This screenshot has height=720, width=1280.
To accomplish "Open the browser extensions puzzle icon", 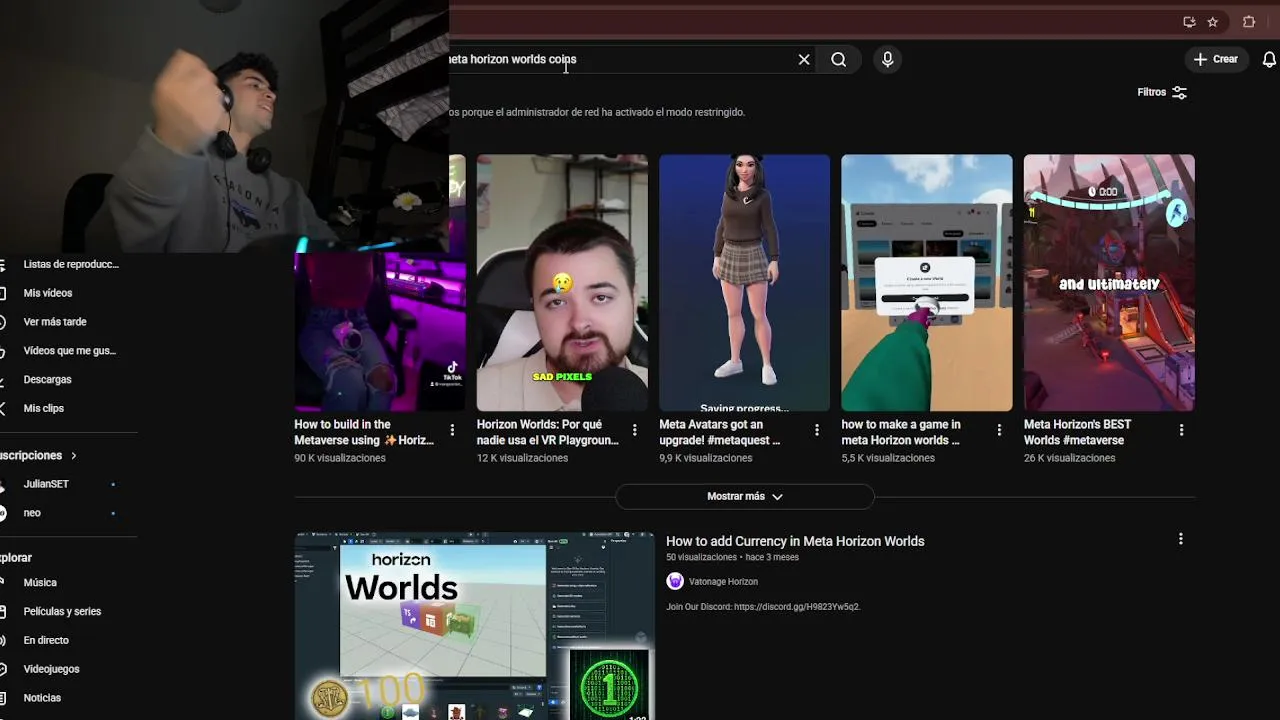I will 1249,22.
